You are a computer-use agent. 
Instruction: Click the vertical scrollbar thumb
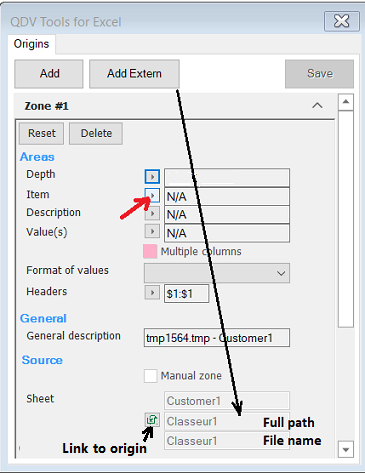tap(346, 219)
